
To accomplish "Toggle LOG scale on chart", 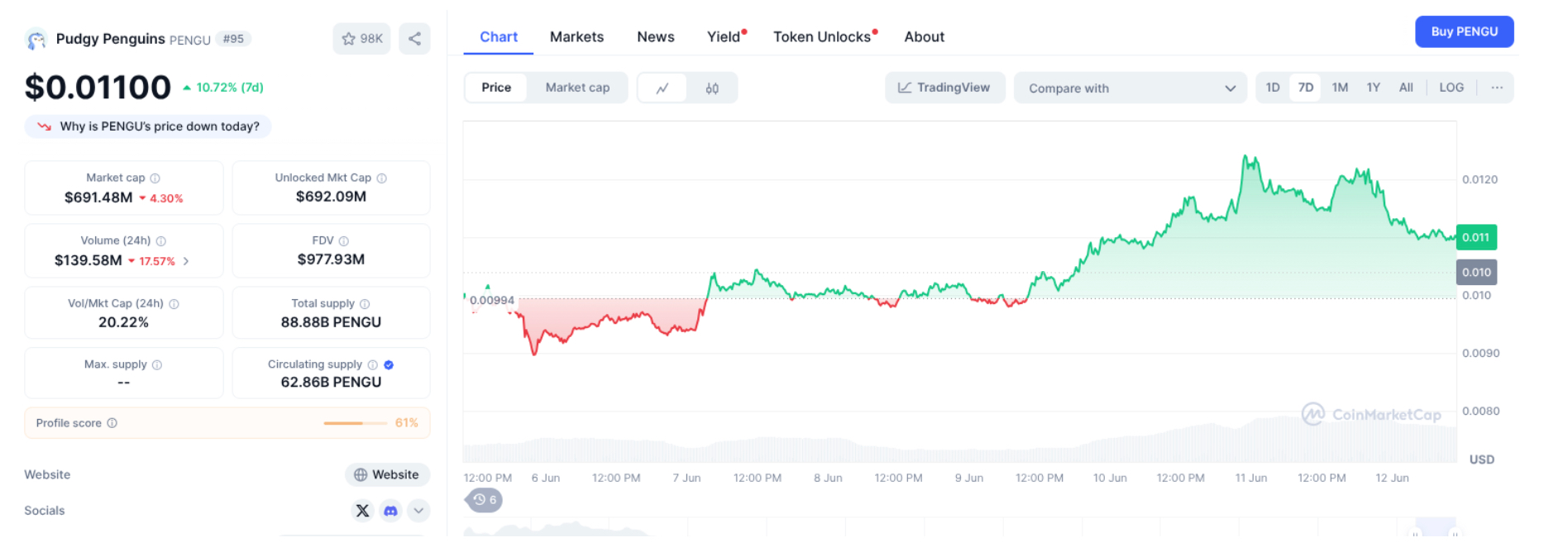I will click(x=1451, y=88).
